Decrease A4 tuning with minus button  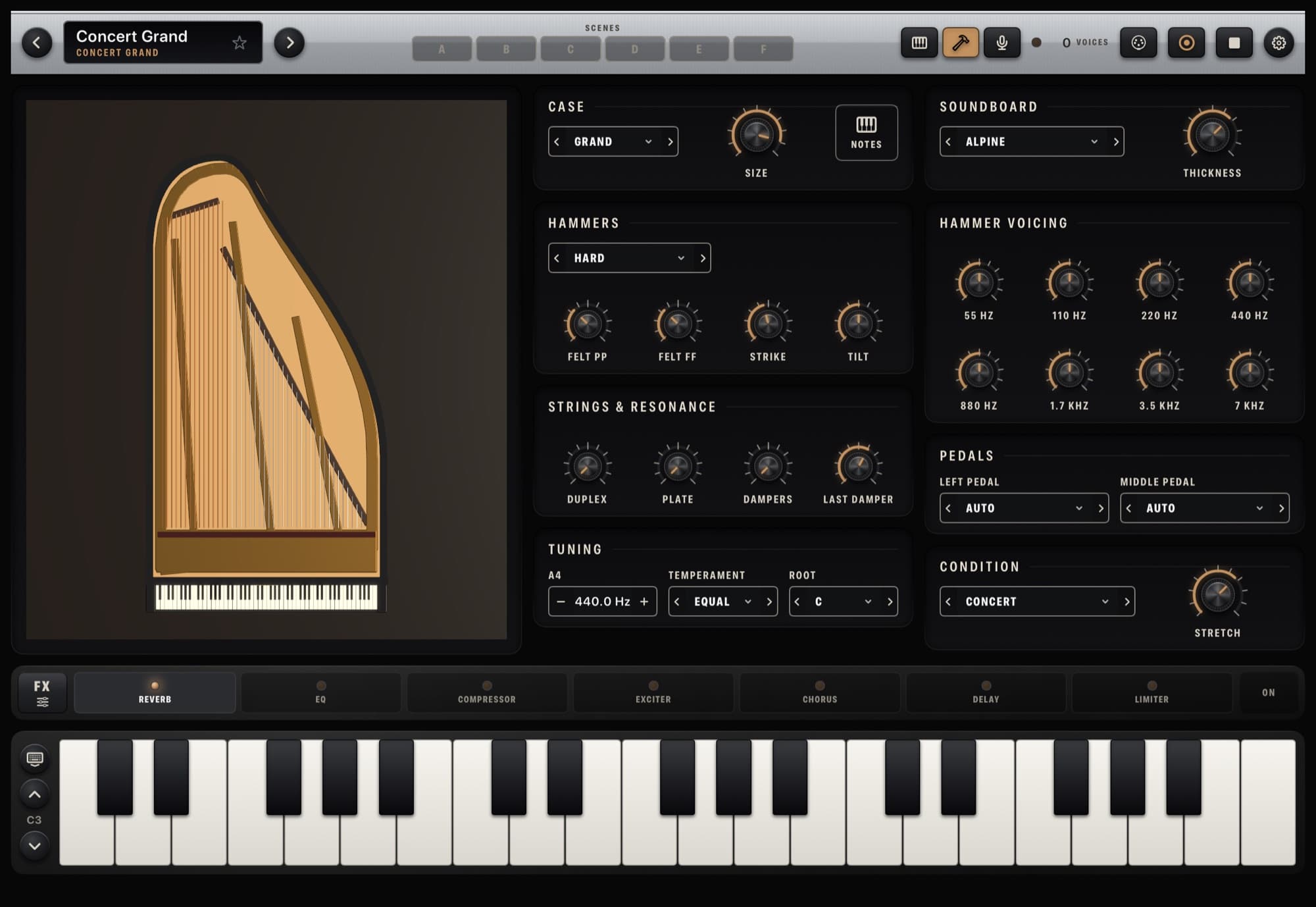(x=561, y=602)
